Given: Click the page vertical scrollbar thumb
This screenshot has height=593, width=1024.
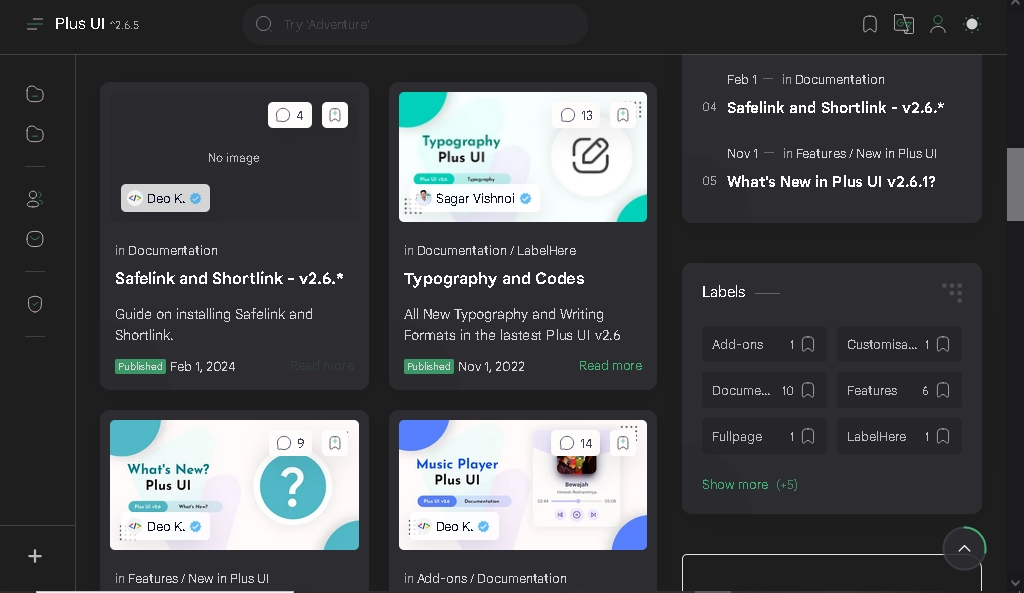Looking at the screenshot, I should (1016, 185).
